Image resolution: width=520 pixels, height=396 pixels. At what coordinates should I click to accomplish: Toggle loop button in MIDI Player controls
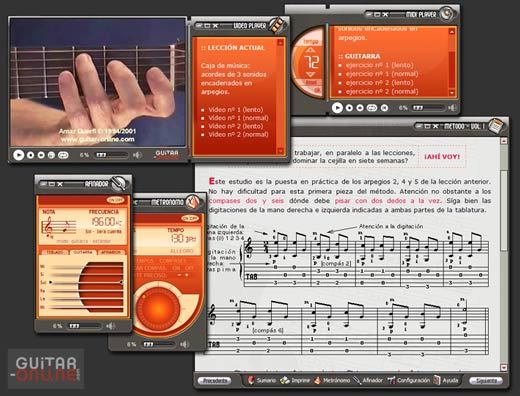(371, 108)
